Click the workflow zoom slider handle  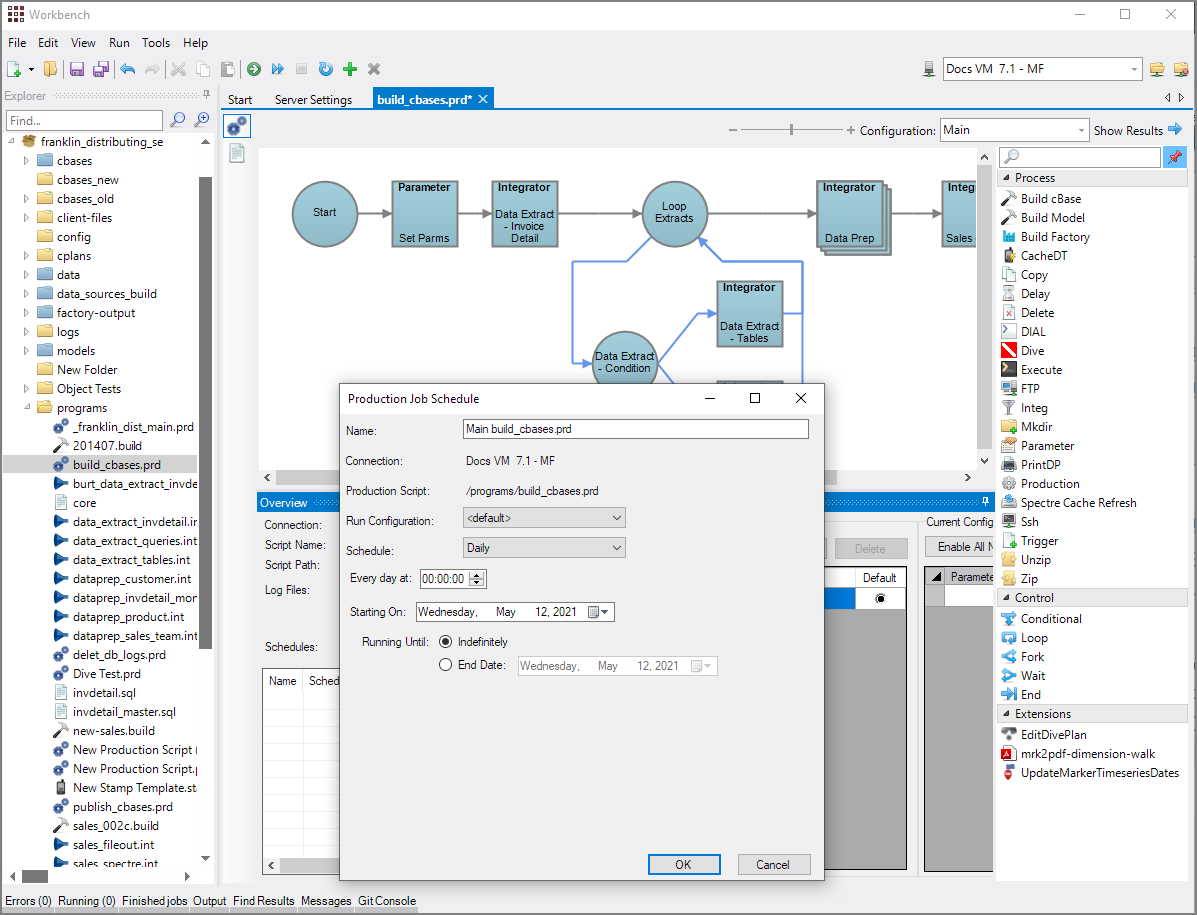(792, 130)
